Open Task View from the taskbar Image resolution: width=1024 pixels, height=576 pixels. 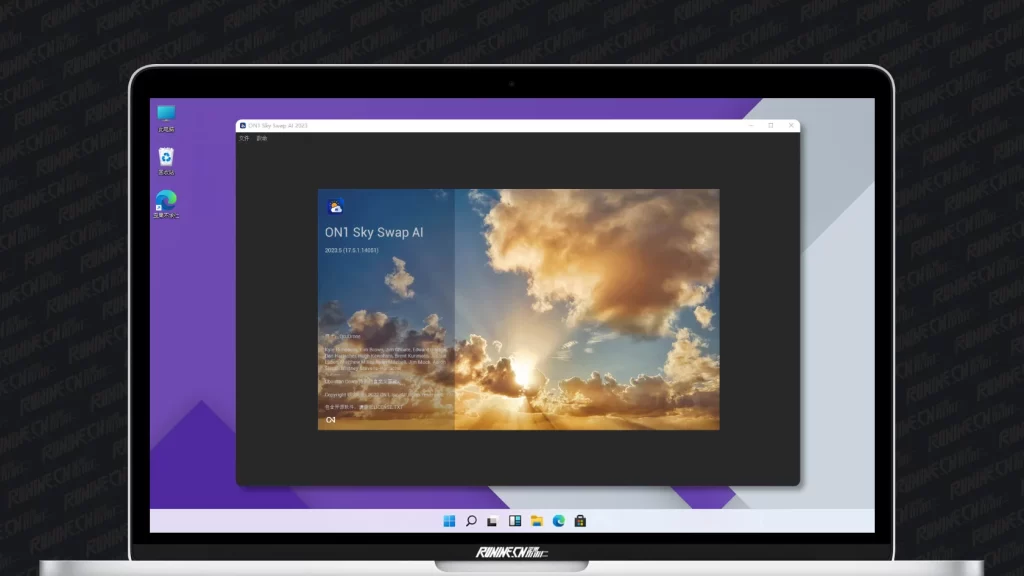[x=493, y=521]
